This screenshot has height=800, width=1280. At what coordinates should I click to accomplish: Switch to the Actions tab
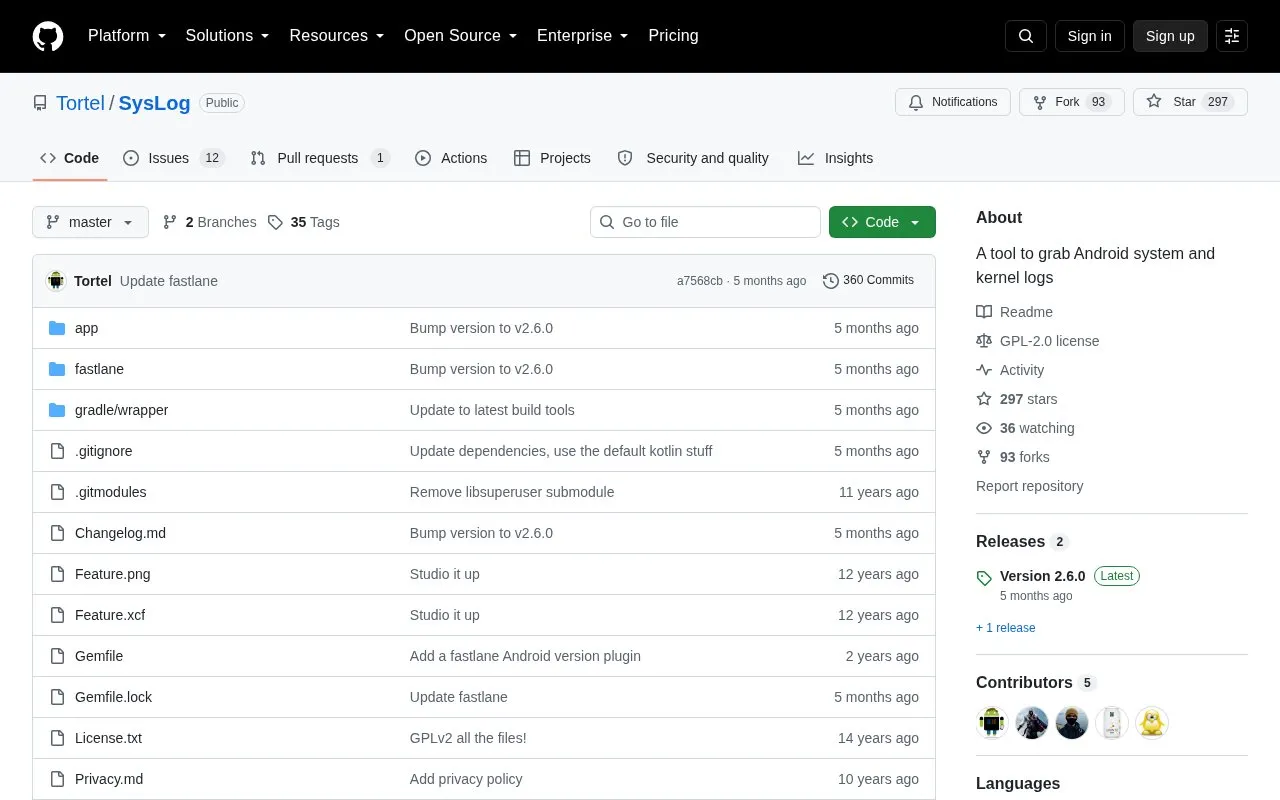click(451, 158)
